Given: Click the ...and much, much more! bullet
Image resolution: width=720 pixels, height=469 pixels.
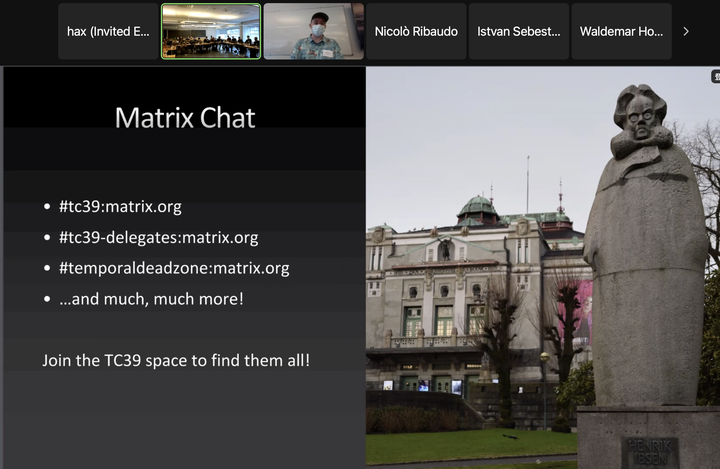Looking at the screenshot, I should [151, 299].
